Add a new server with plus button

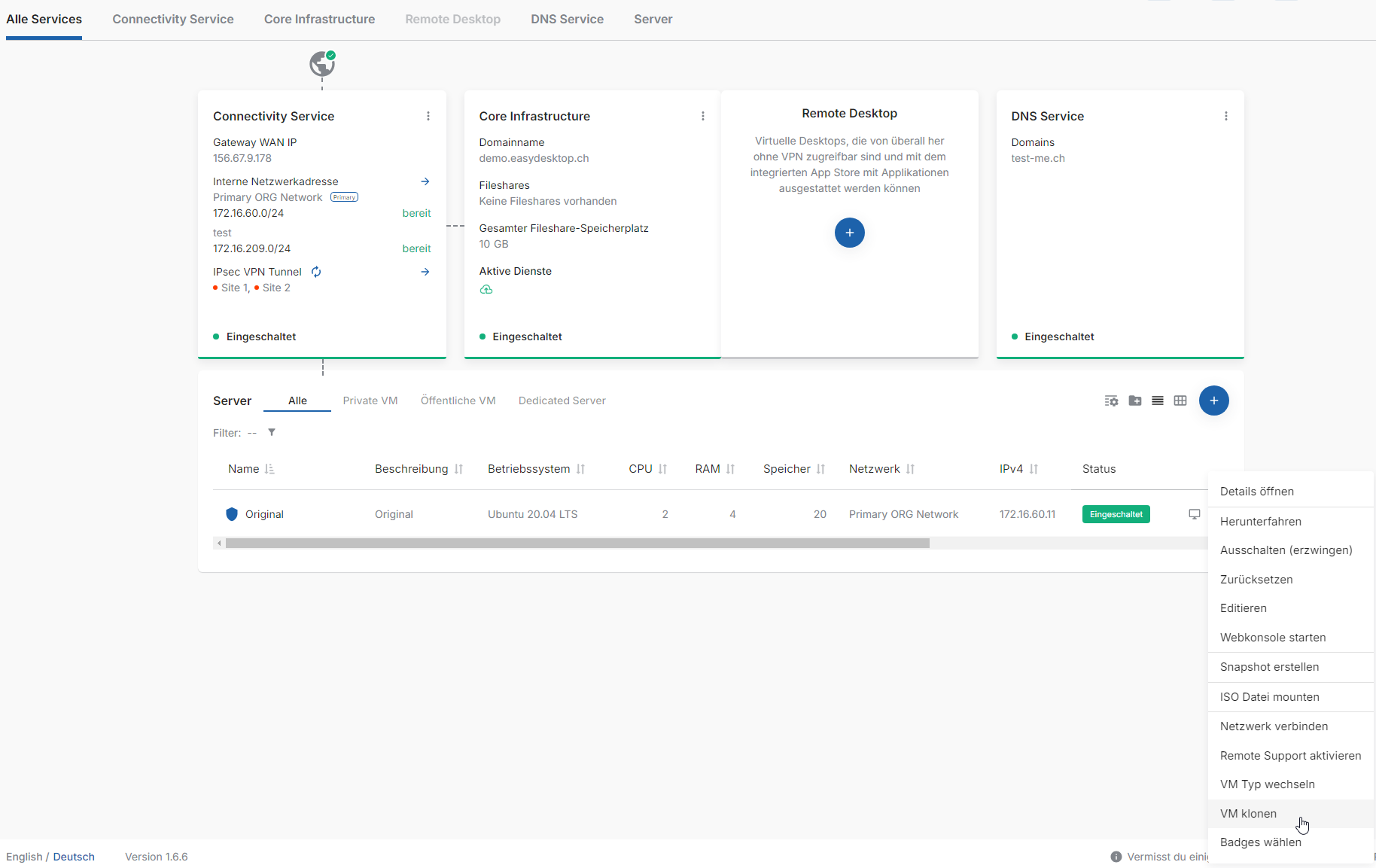[1214, 400]
